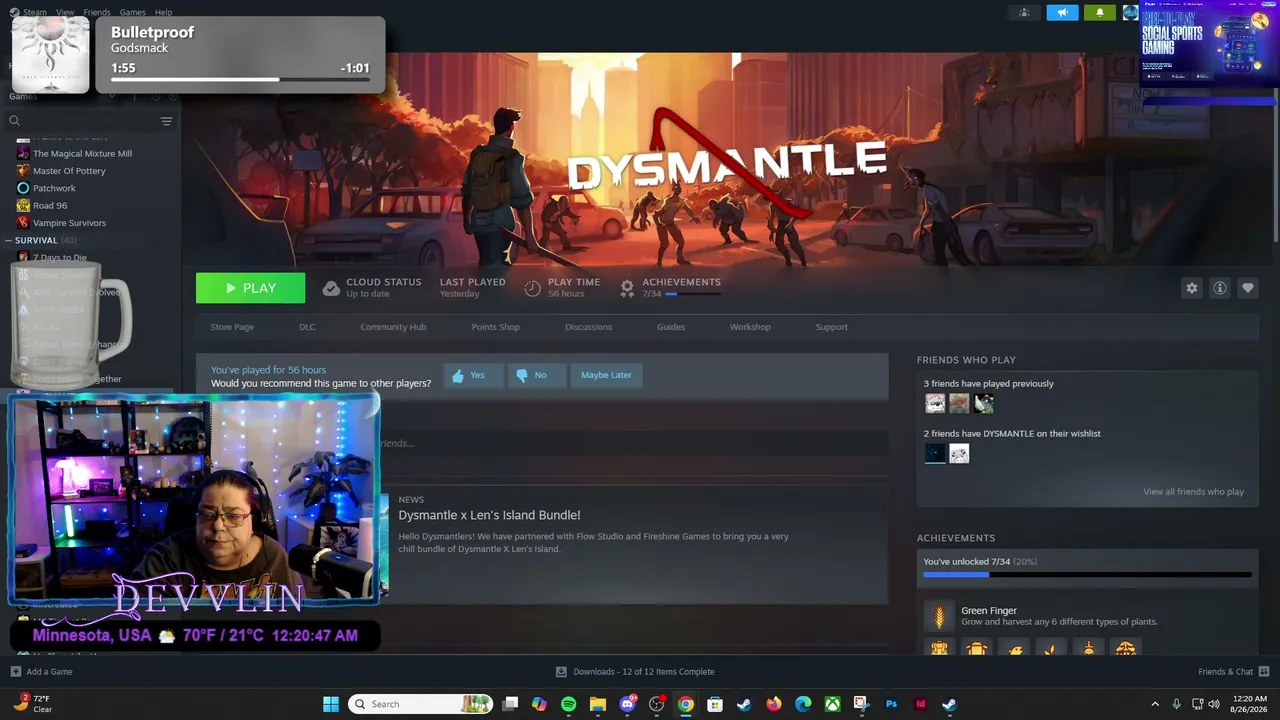
Task: Open Friends & Chat icon
Action: click(x=1264, y=672)
